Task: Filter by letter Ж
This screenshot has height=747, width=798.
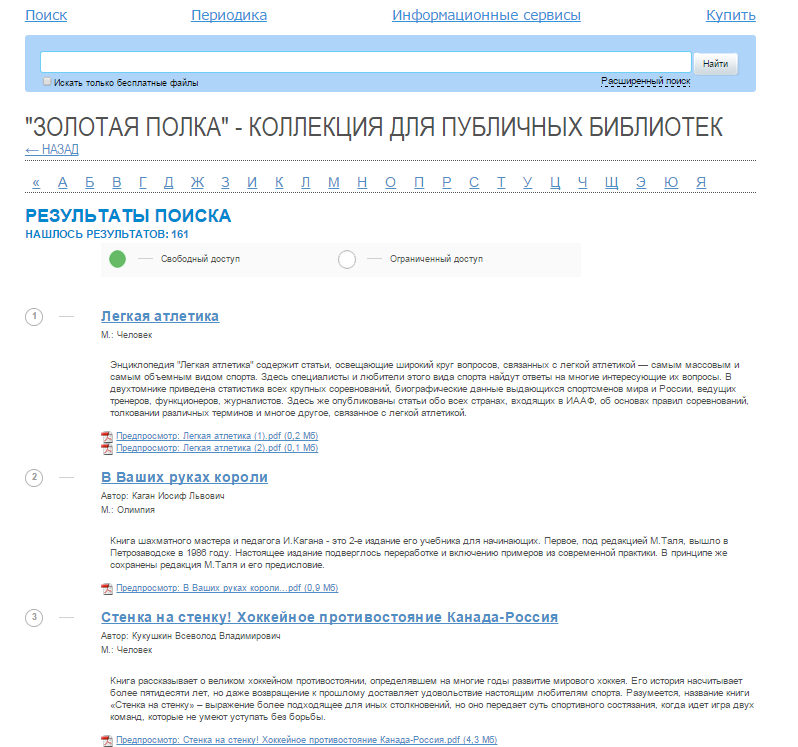Action: [x=197, y=182]
